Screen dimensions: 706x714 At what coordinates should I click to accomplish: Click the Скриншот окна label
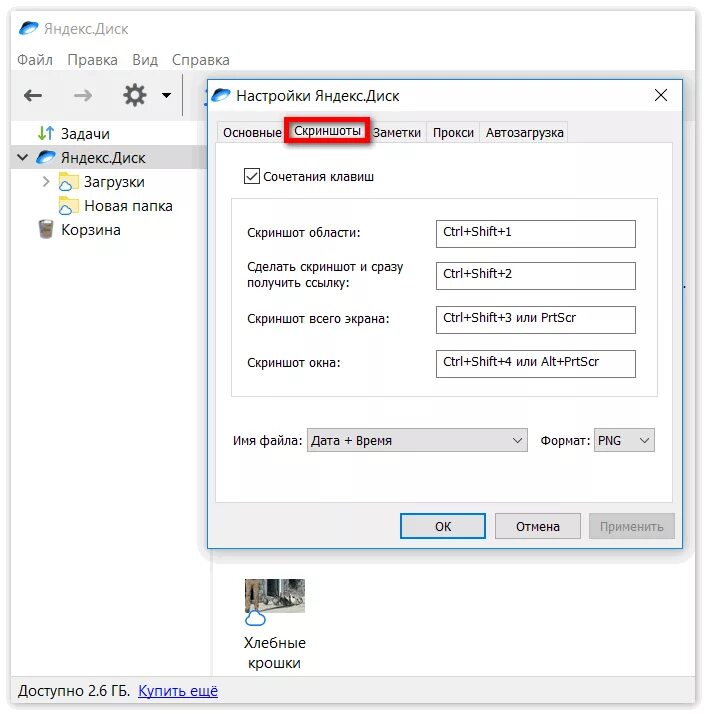293,363
